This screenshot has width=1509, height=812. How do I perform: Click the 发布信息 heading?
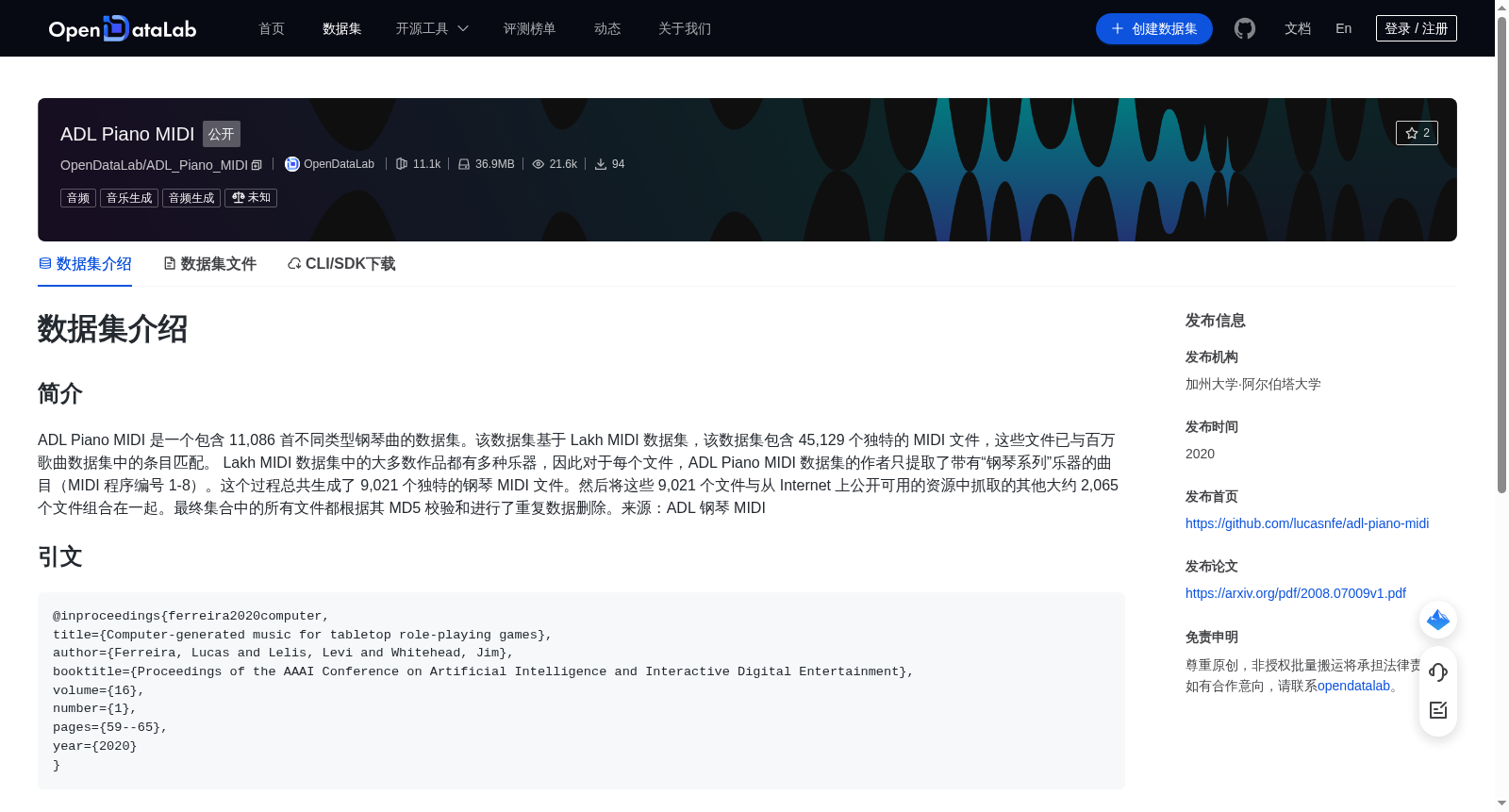1216,321
